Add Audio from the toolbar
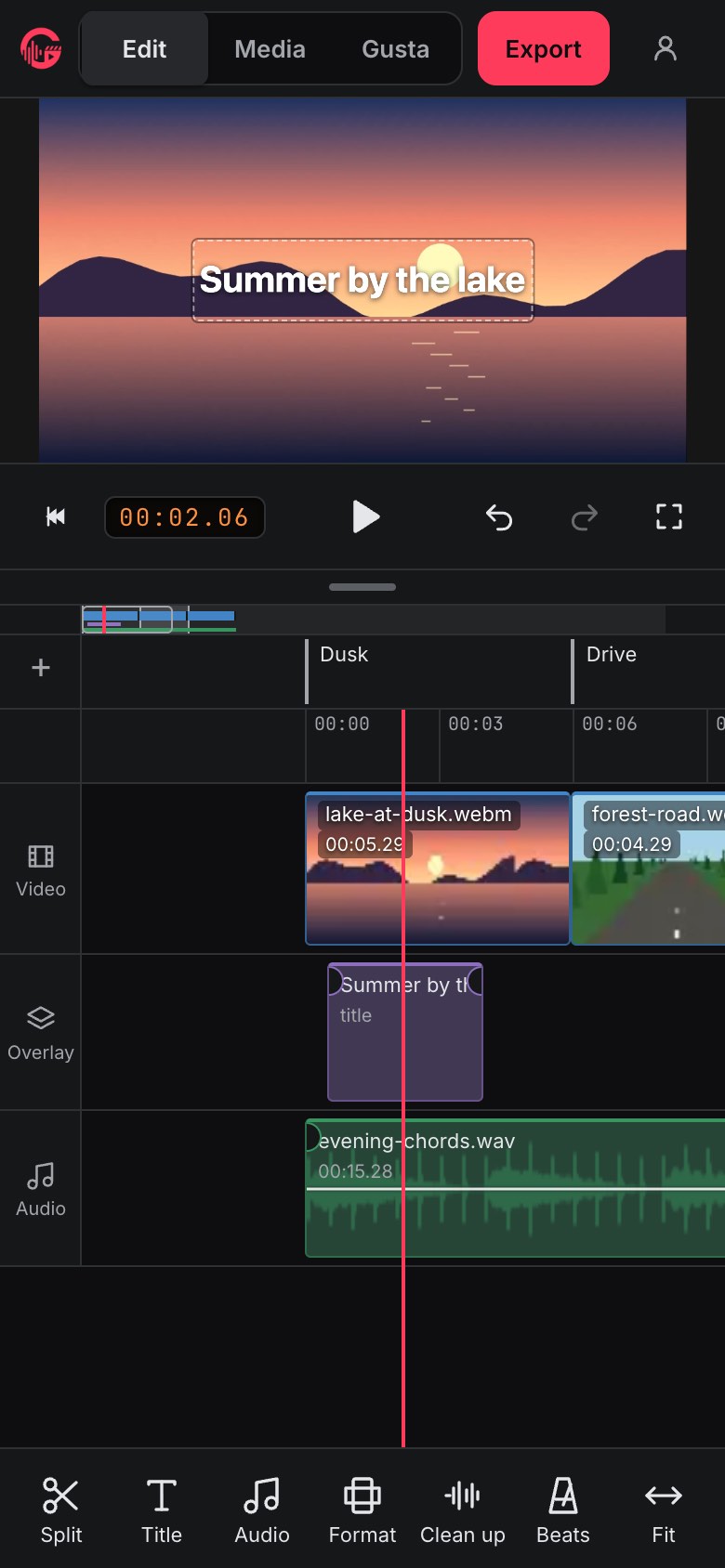 (x=262, y=1510)
